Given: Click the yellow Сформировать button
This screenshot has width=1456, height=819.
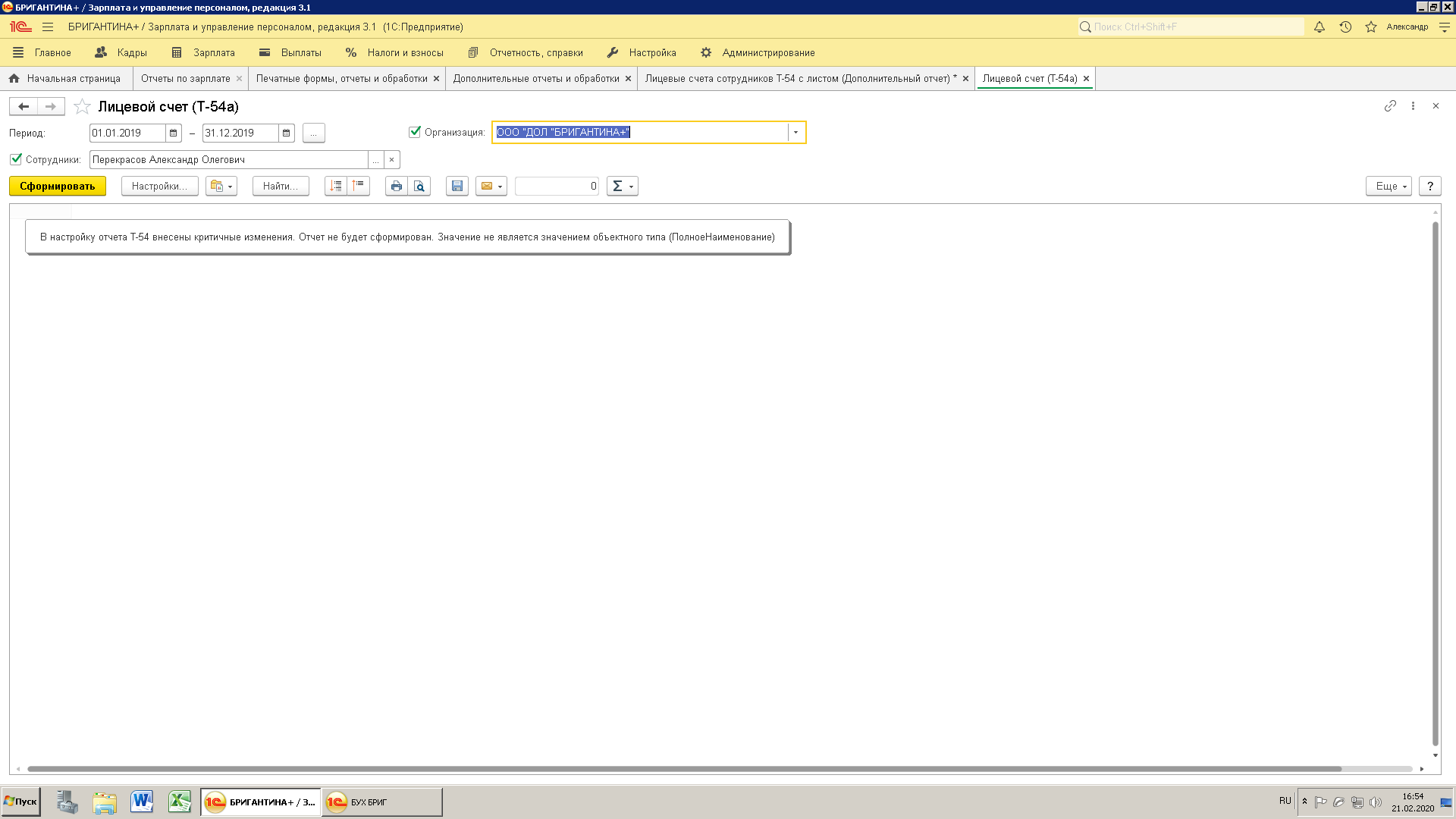Looking at the screenshot, I should coord(58,186).
